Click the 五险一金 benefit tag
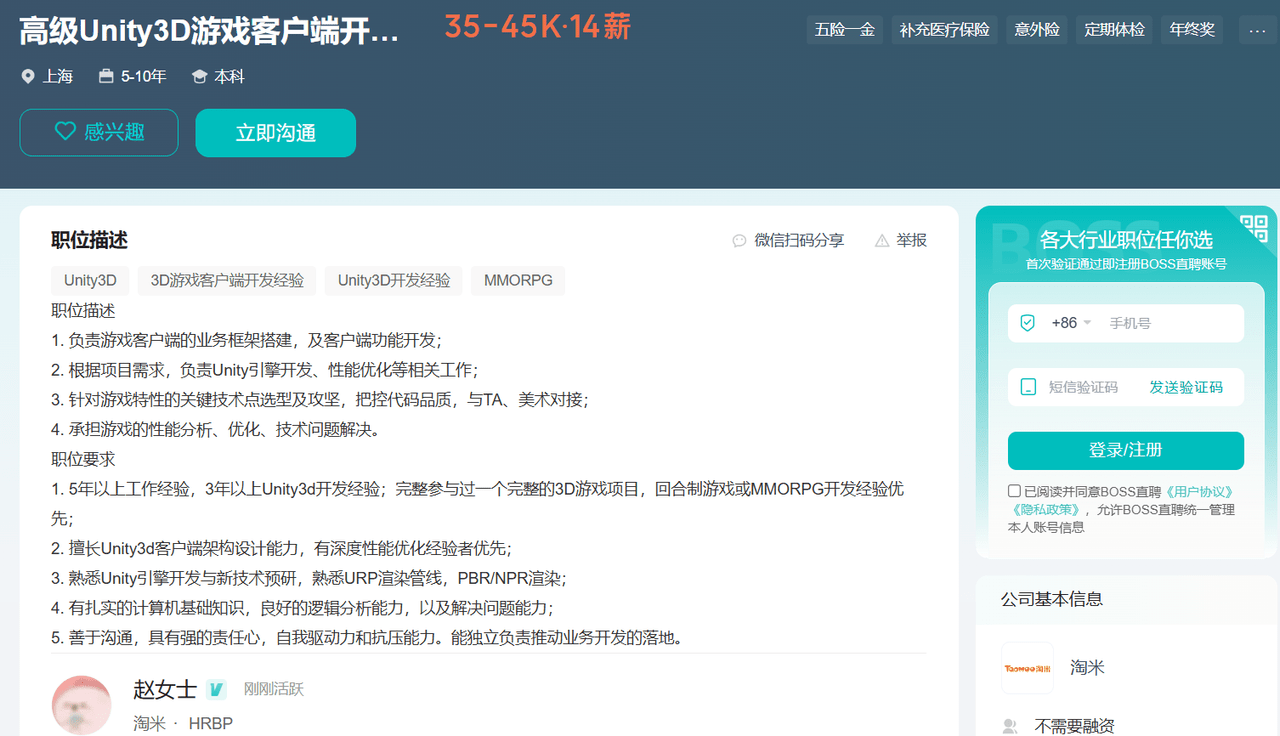 845,30
